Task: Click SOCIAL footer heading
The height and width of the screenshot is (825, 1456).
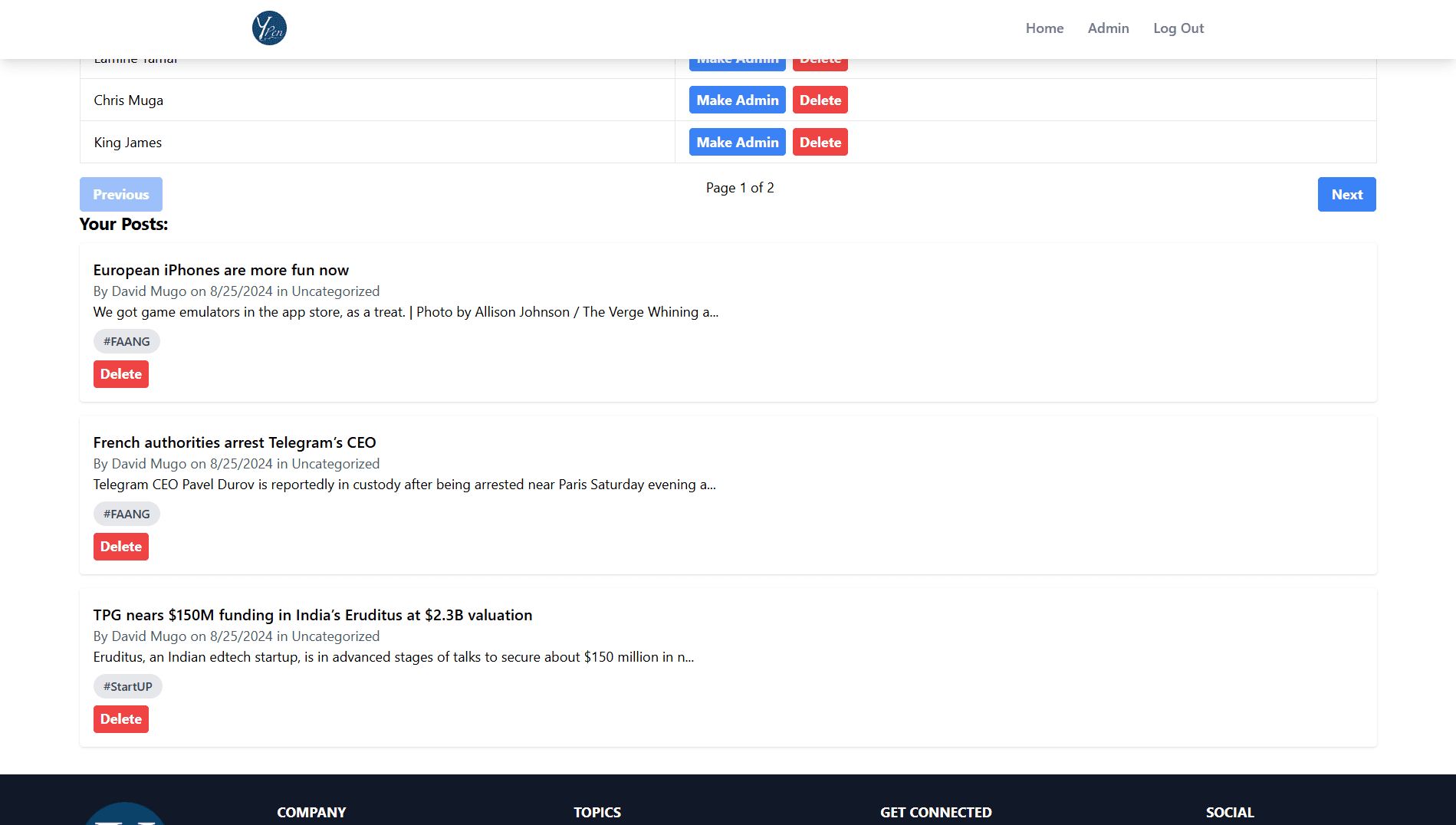Action: [x=1230, y=812]
